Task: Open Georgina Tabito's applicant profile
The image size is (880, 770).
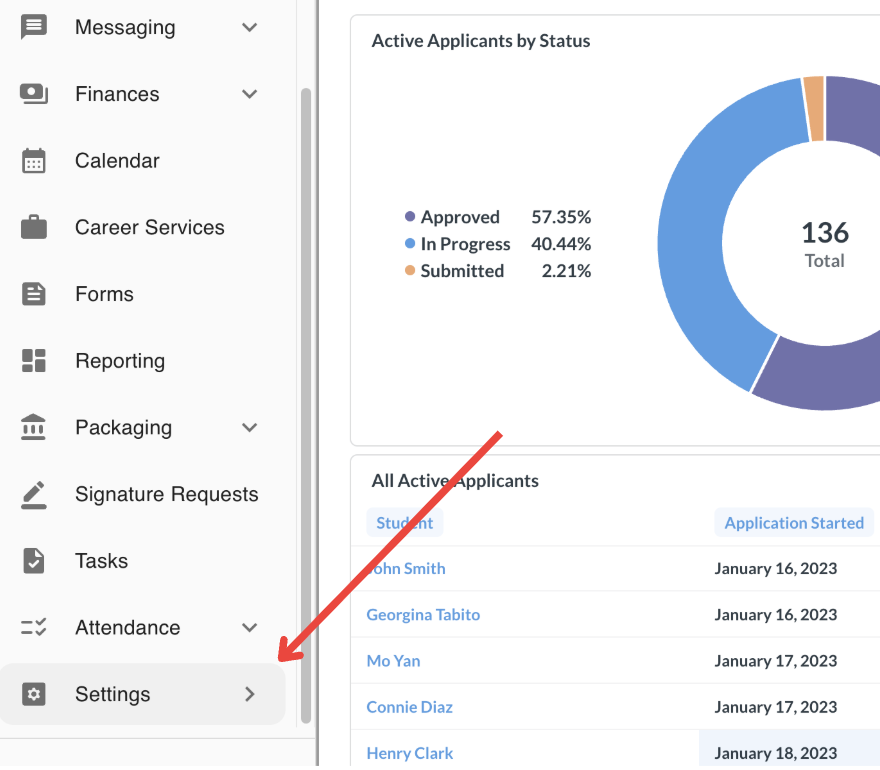Action: [423, 615]
